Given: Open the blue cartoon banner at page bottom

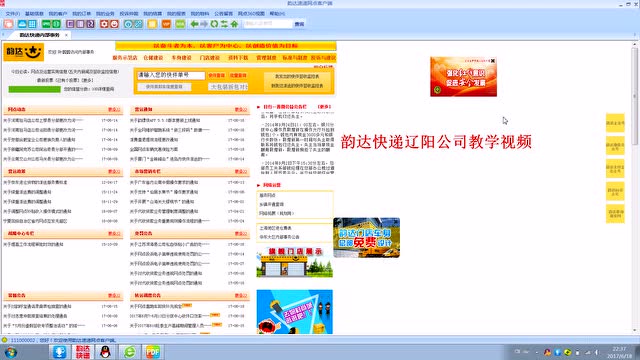Looking at the screenshot, I should [295, 312].
